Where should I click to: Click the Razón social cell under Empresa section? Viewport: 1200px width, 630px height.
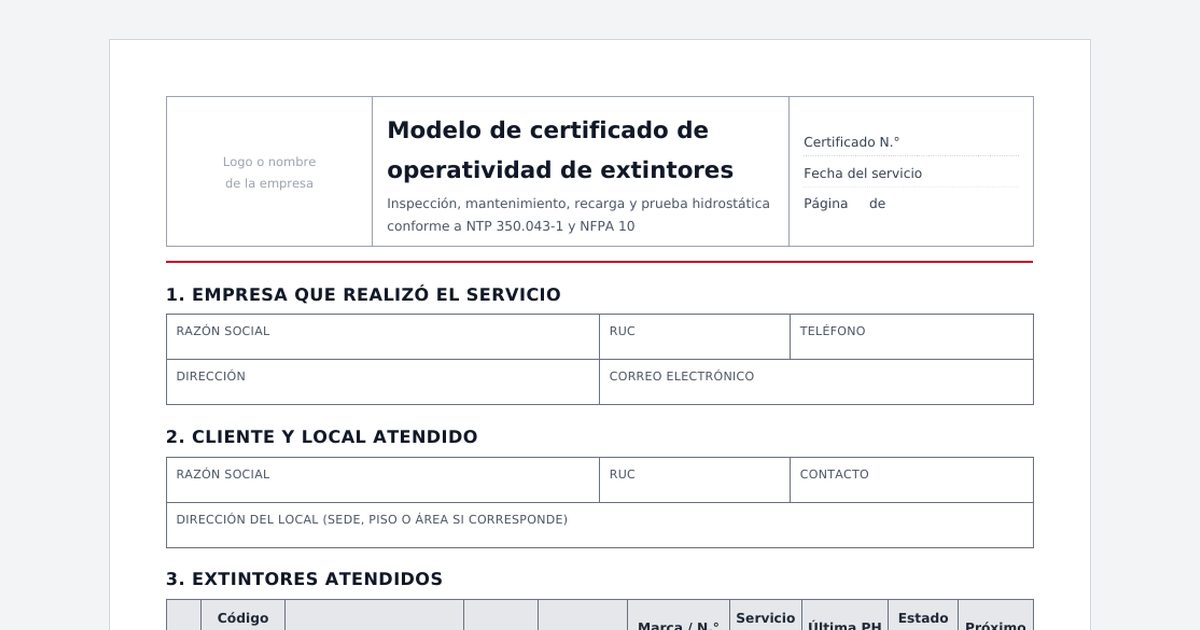pyautogui.click(x=383, y=337)
